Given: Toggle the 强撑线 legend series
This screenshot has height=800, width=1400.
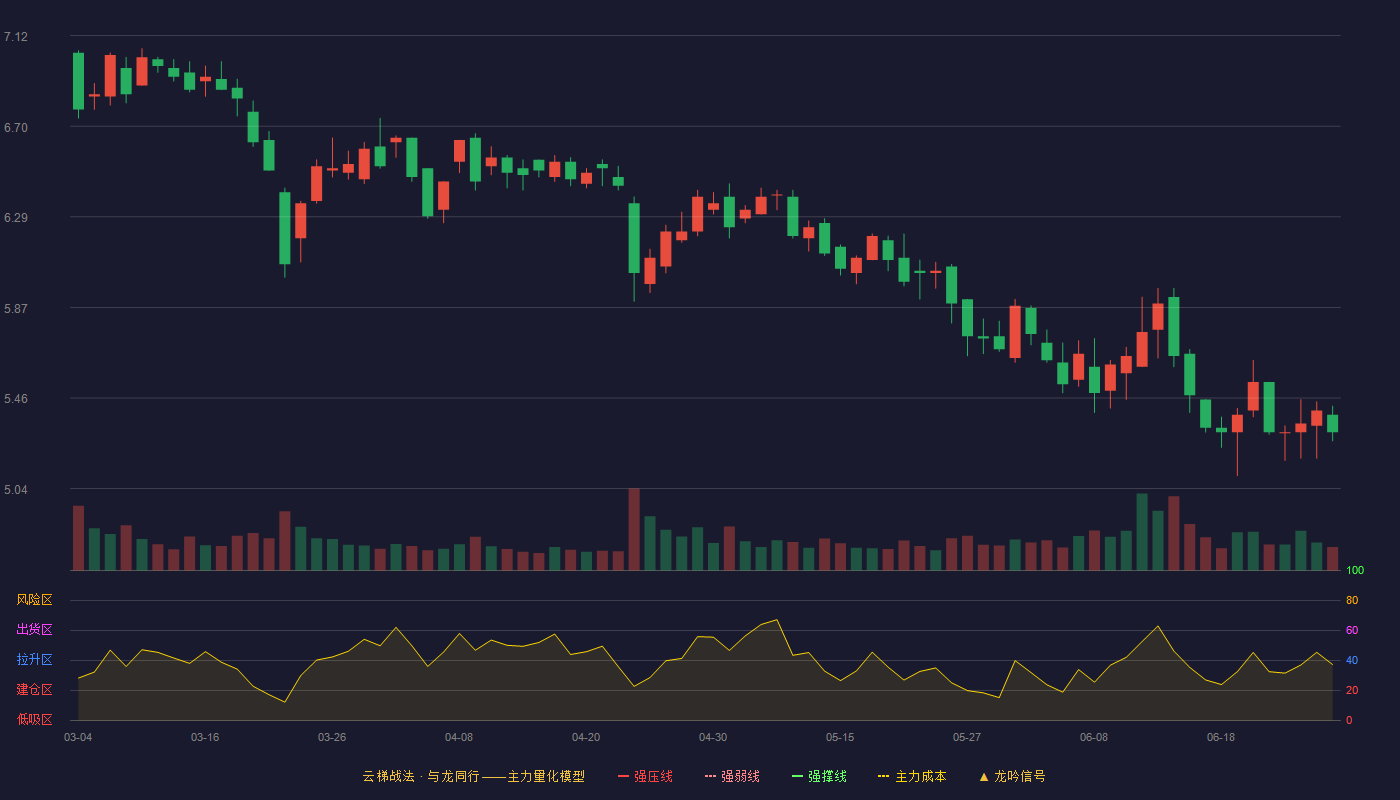Looking at the screenshot, I should [819, 776].
